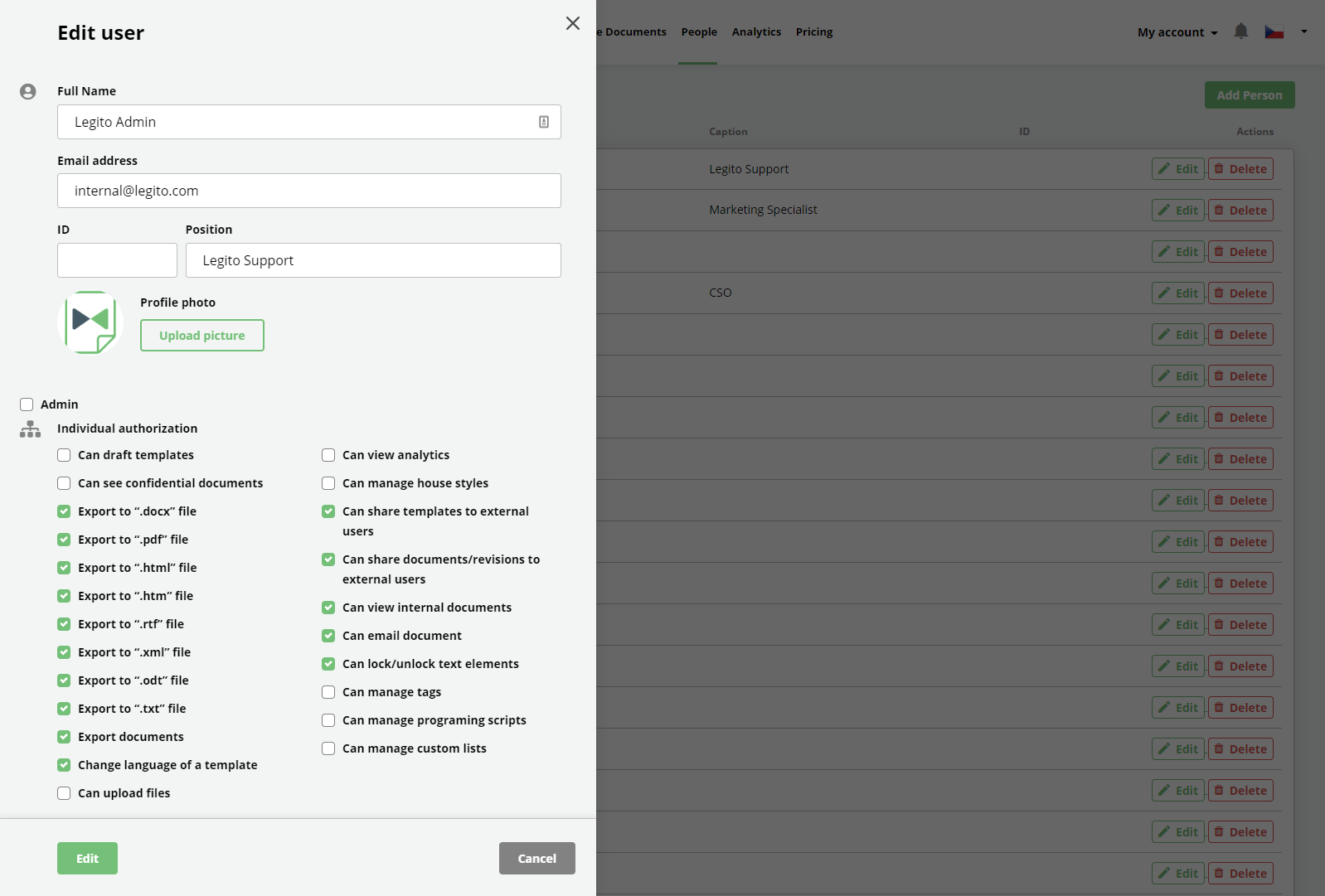The image size is (1325, 896).
Task: Click the Add Person button
Action: [1250, 95]
